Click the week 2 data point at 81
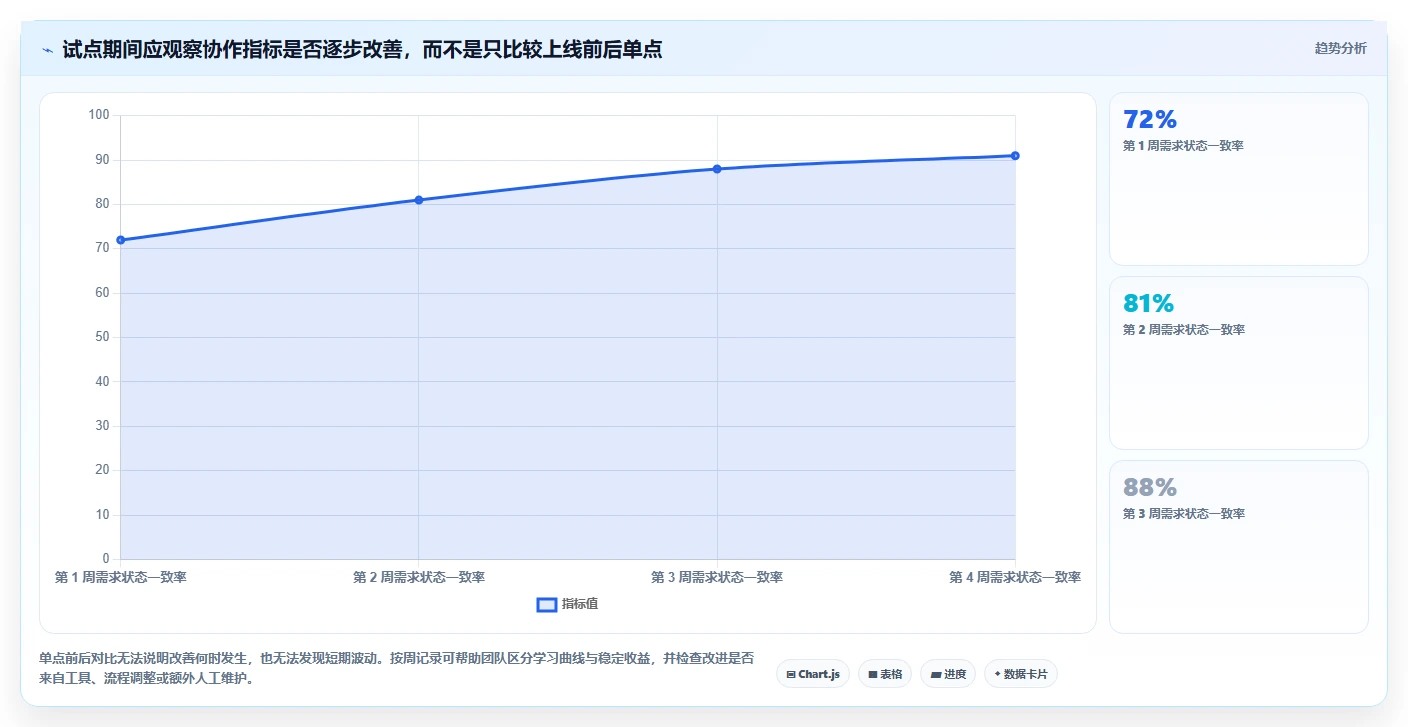1408x727 pixels. 419,200
